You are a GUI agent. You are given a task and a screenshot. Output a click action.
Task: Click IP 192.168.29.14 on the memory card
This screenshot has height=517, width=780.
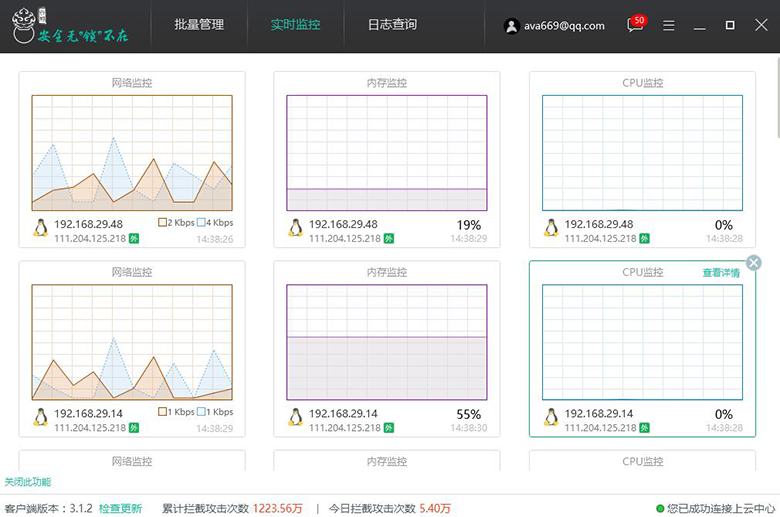(343, 414)
